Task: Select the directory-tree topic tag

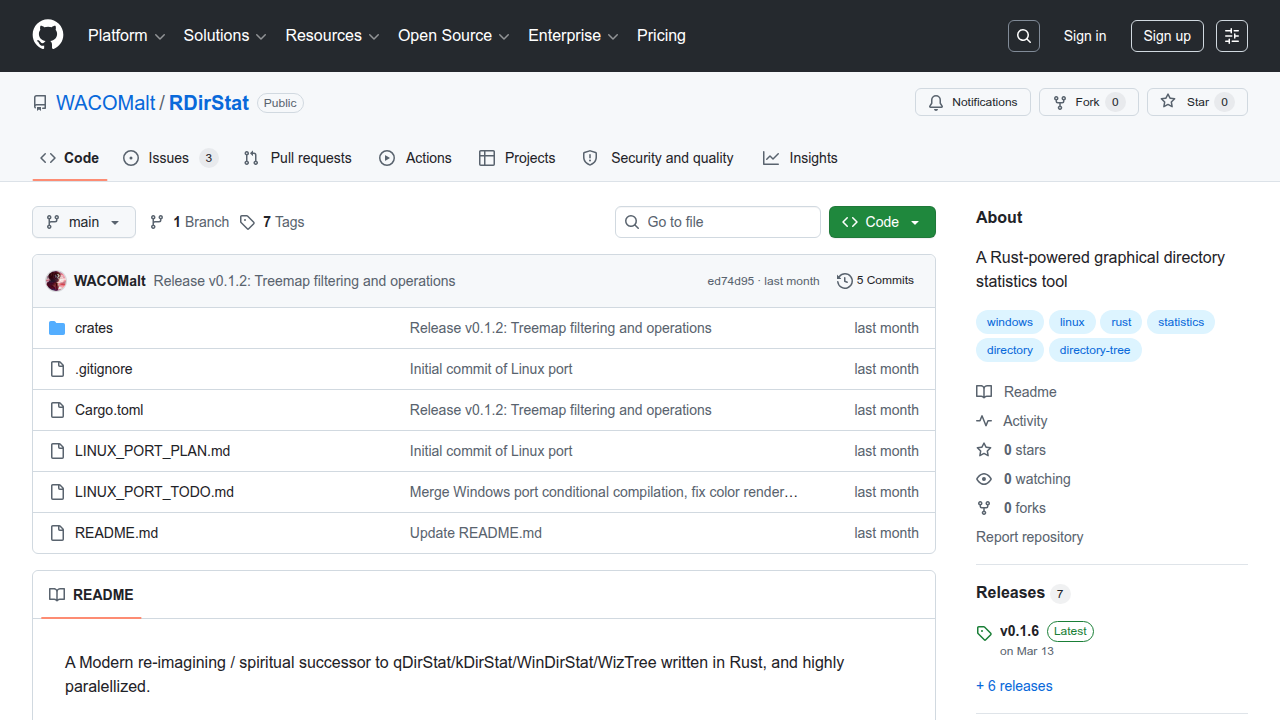Action: point(1095,350)
